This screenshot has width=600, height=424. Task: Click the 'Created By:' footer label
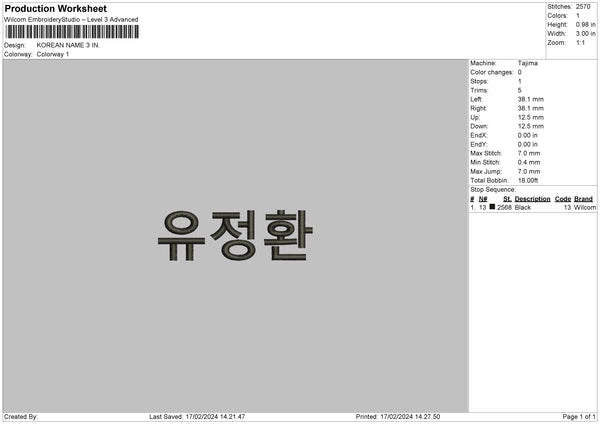tap(21, 417)
